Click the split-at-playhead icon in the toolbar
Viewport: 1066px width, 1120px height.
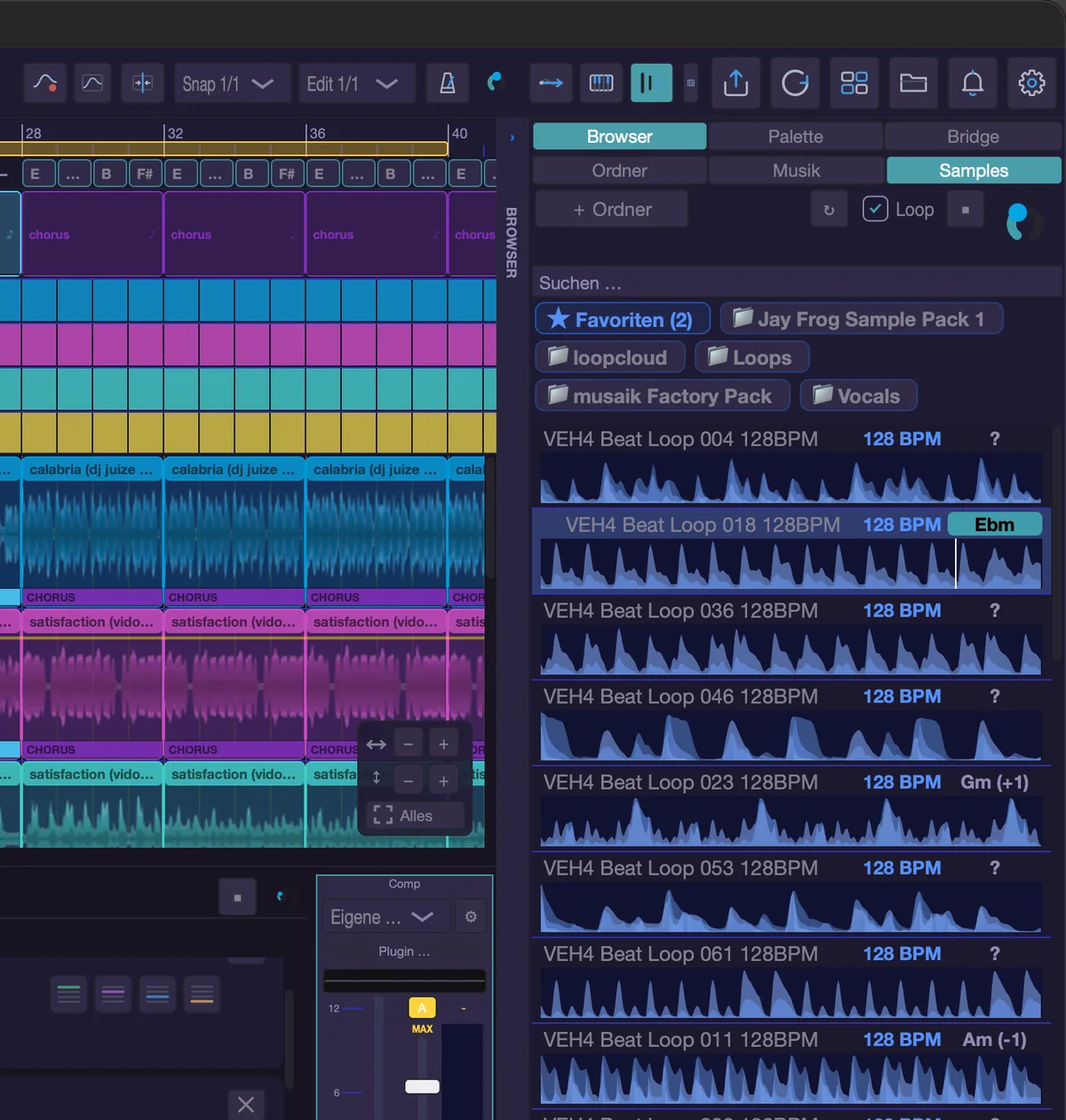click(x=142, y=83)
